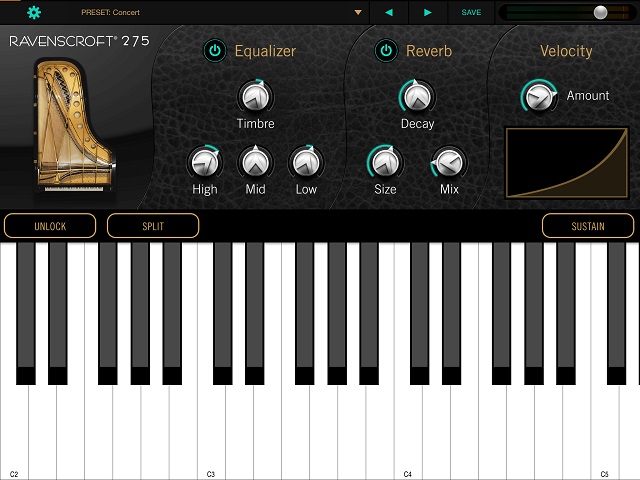
Task: Save the current preset
Action: tap(471, 13)
